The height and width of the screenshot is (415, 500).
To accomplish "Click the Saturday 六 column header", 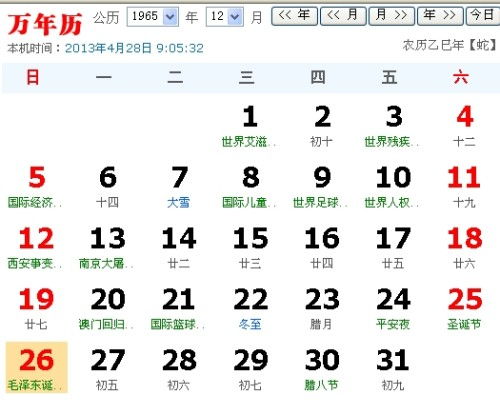I will click(461, 77).
